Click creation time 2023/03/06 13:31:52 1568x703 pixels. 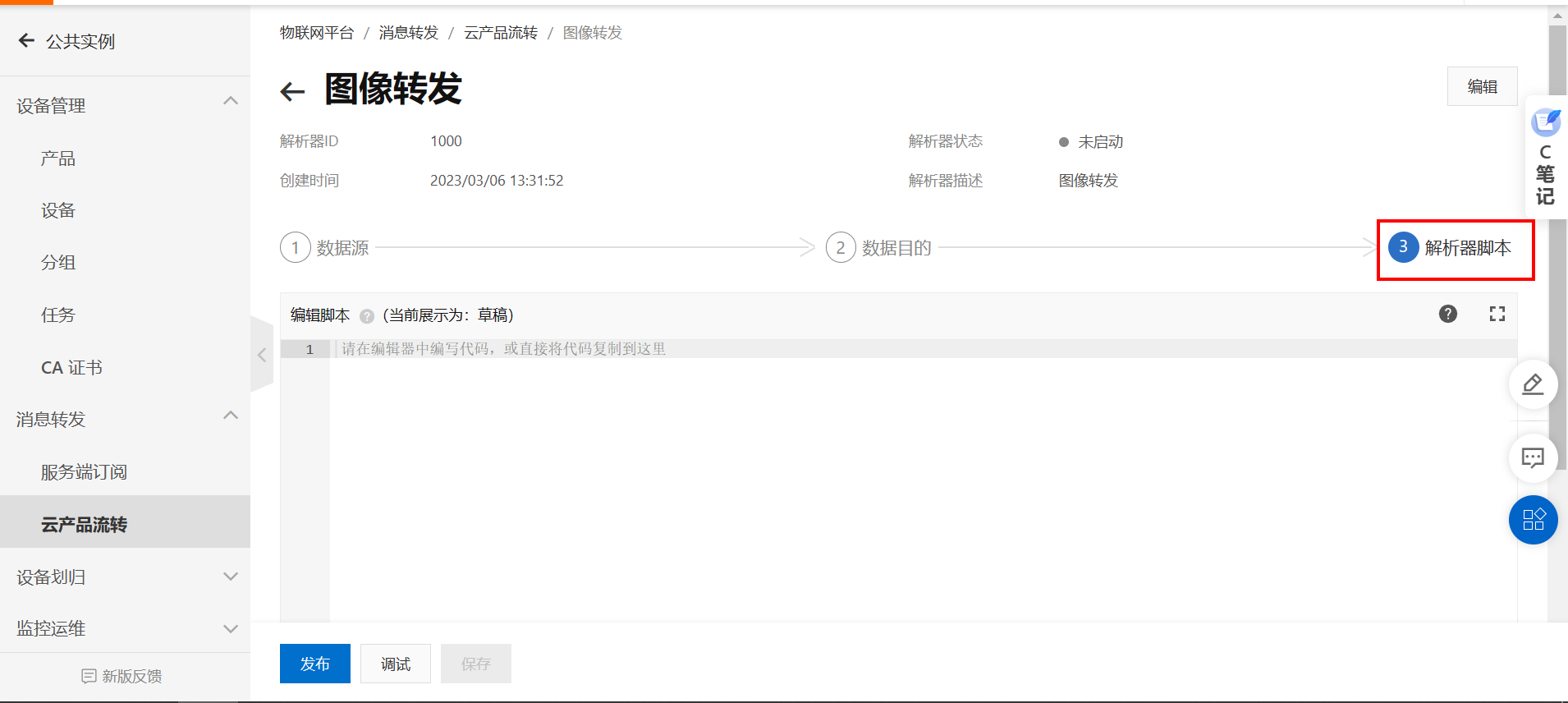point(497,181)
